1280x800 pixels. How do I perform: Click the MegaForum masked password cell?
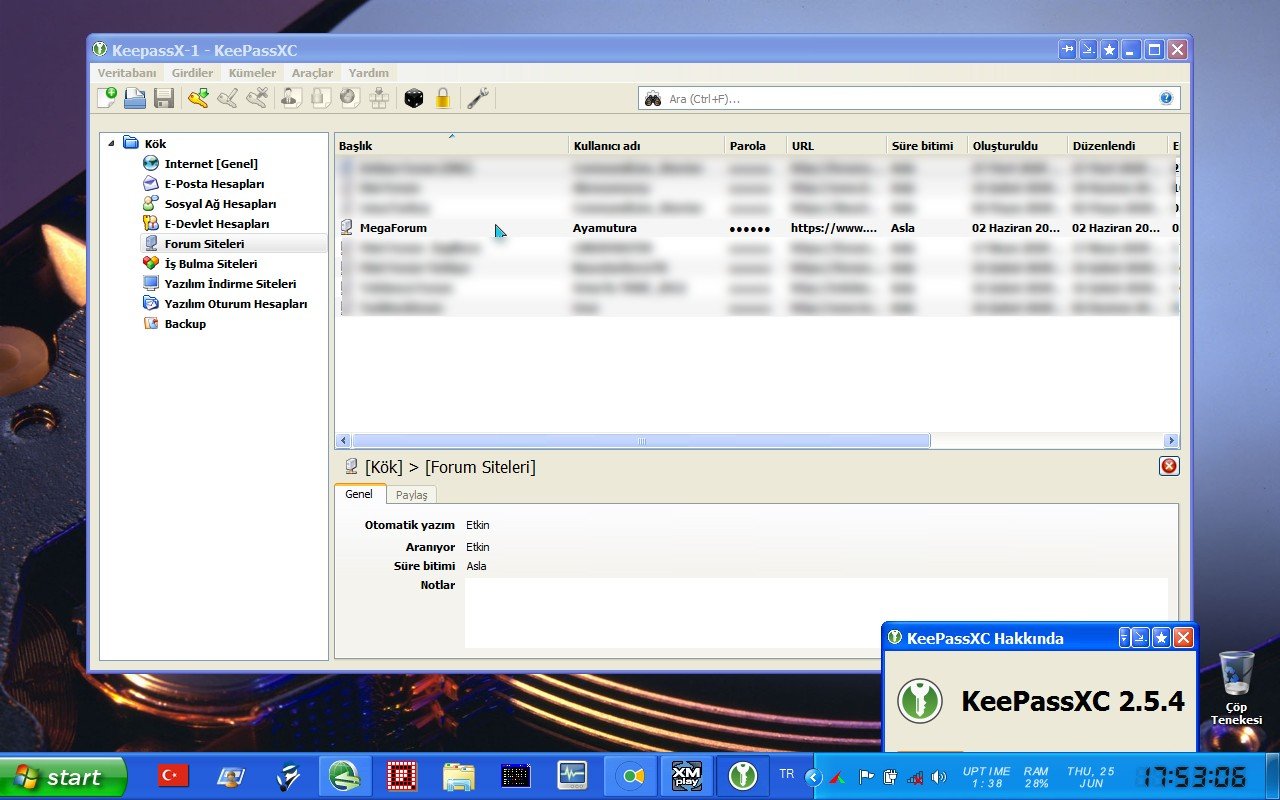tap(750, 228)
